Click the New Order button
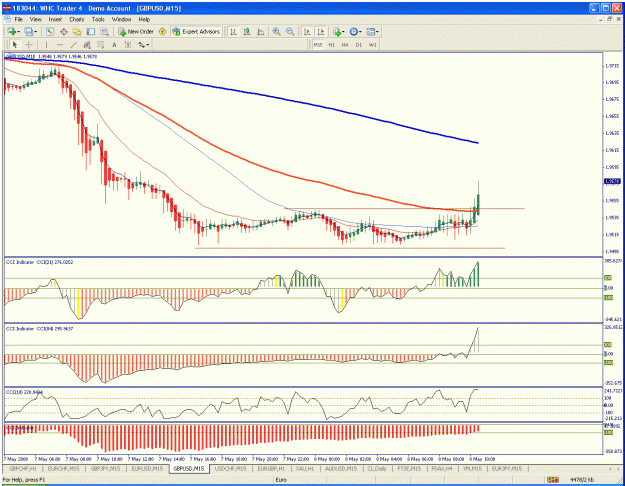This screenshot has height=486, width=625. click(x=136, y=31)
